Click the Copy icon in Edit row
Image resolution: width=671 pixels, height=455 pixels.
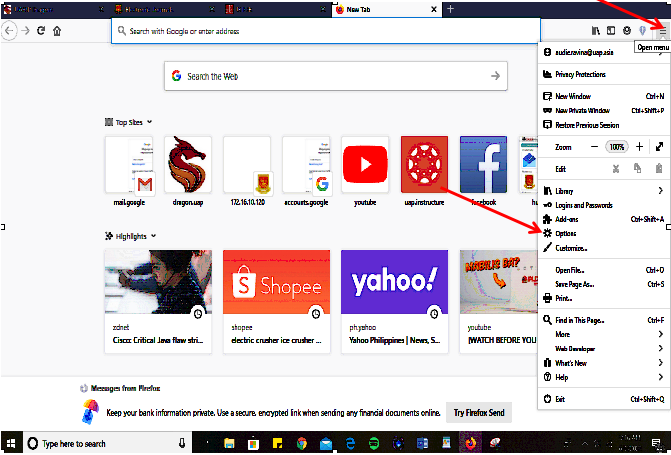(638, 169)
